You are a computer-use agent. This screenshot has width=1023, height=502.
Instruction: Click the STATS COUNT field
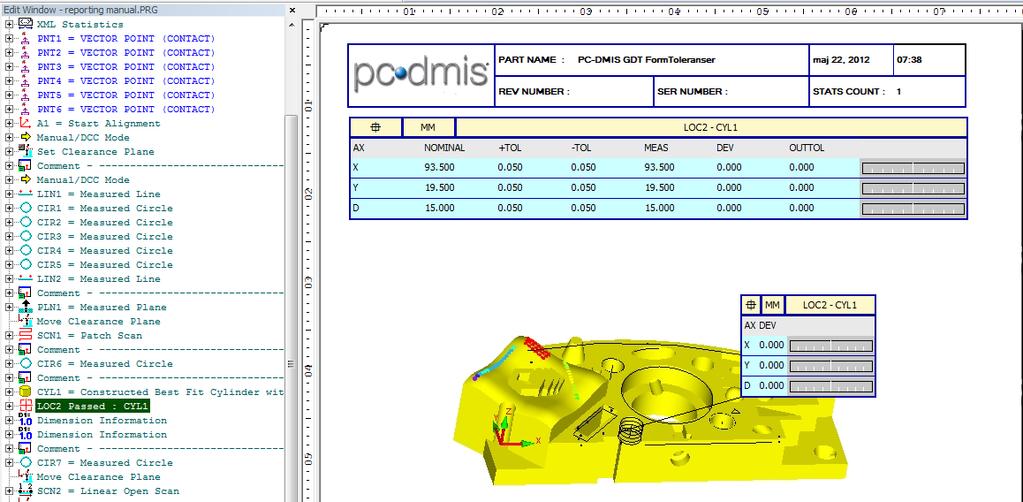point(887,91)
